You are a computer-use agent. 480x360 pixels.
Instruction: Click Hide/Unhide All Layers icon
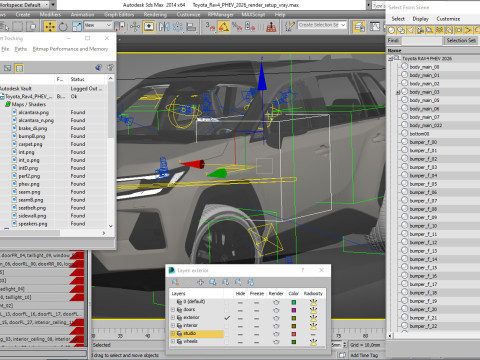click(238, 282)
